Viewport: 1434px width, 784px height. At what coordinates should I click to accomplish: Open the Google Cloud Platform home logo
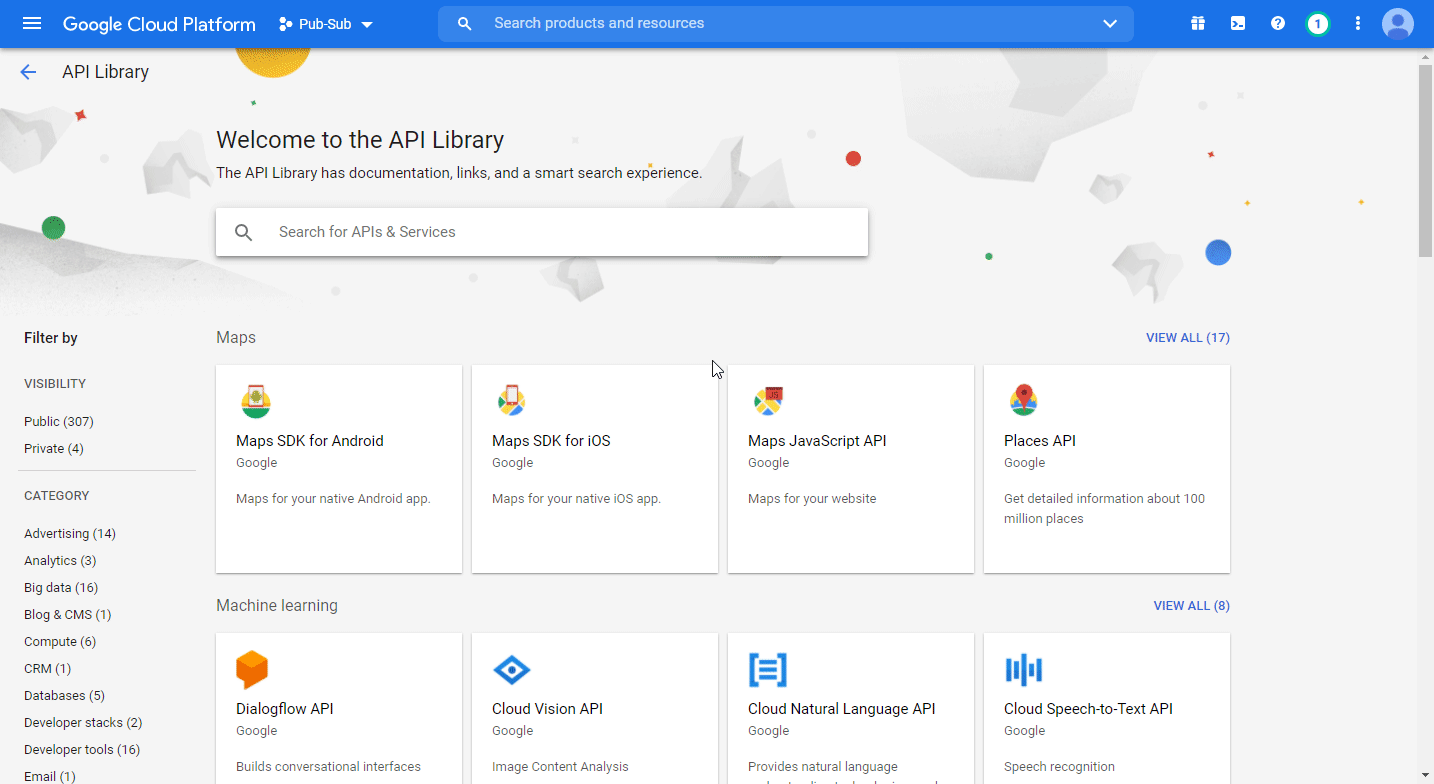[159, 24]
